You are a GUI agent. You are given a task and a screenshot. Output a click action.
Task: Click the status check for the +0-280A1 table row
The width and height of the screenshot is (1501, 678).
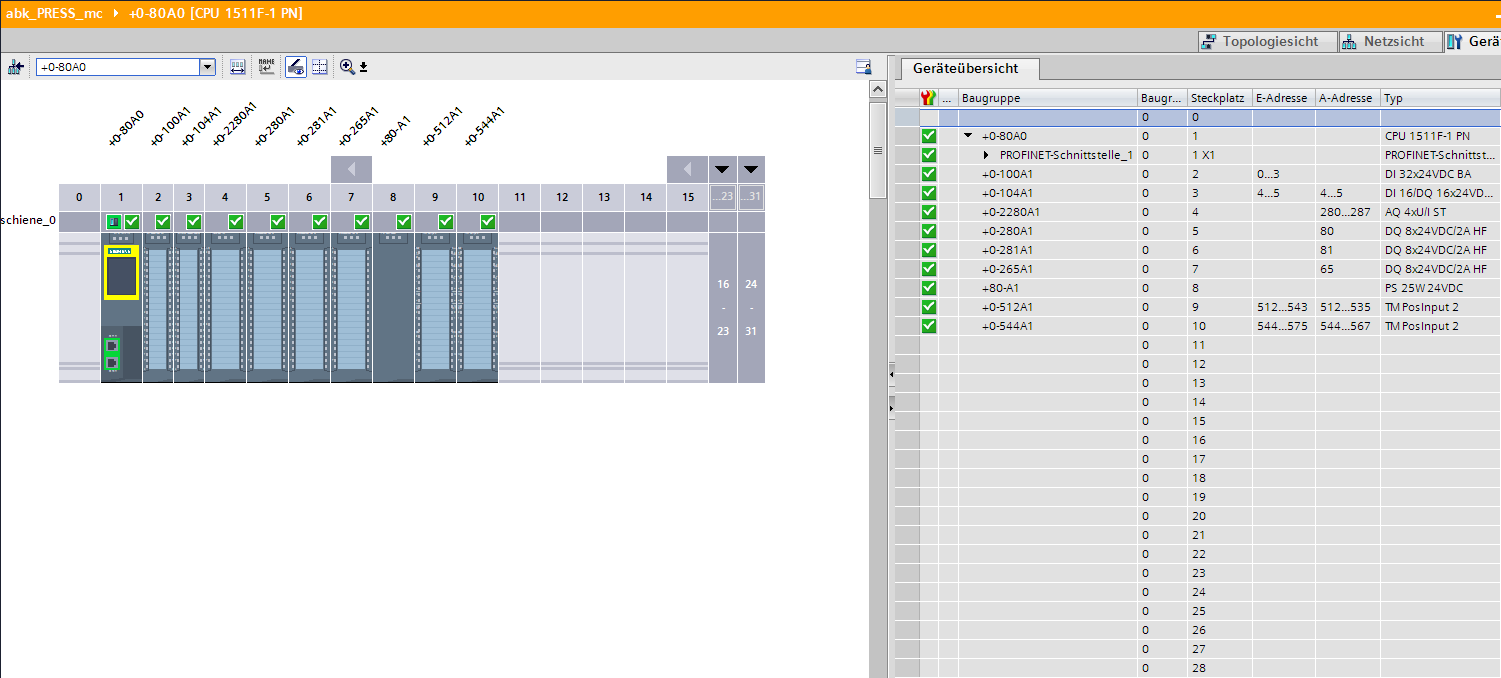929,231
